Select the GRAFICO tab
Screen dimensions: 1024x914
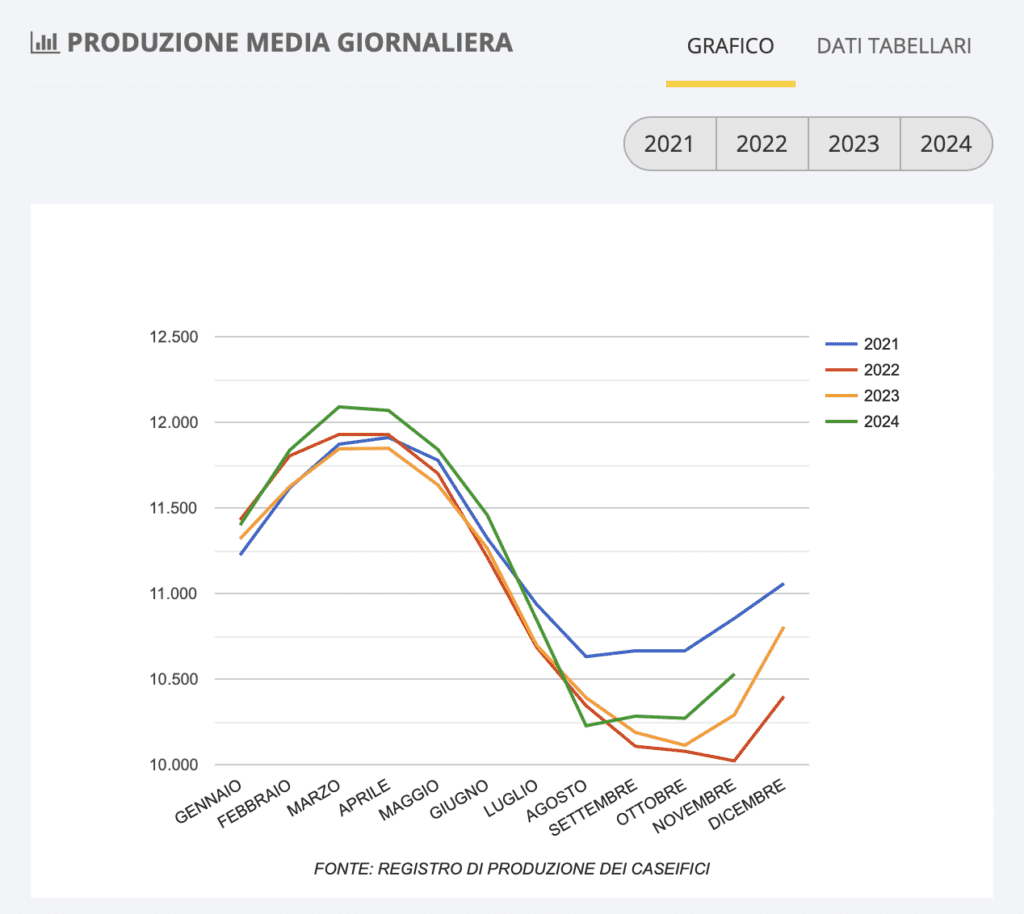730,46
